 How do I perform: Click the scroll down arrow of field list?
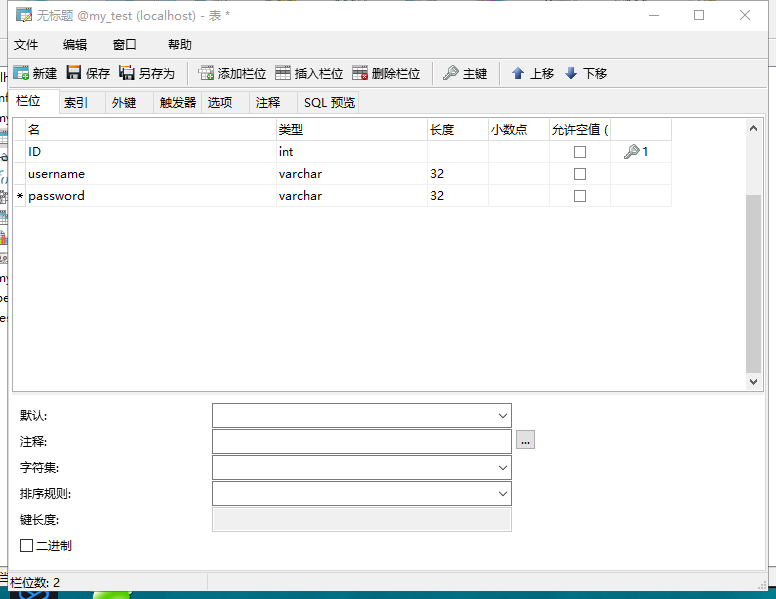pyautogui.click(x=753, y=382)
